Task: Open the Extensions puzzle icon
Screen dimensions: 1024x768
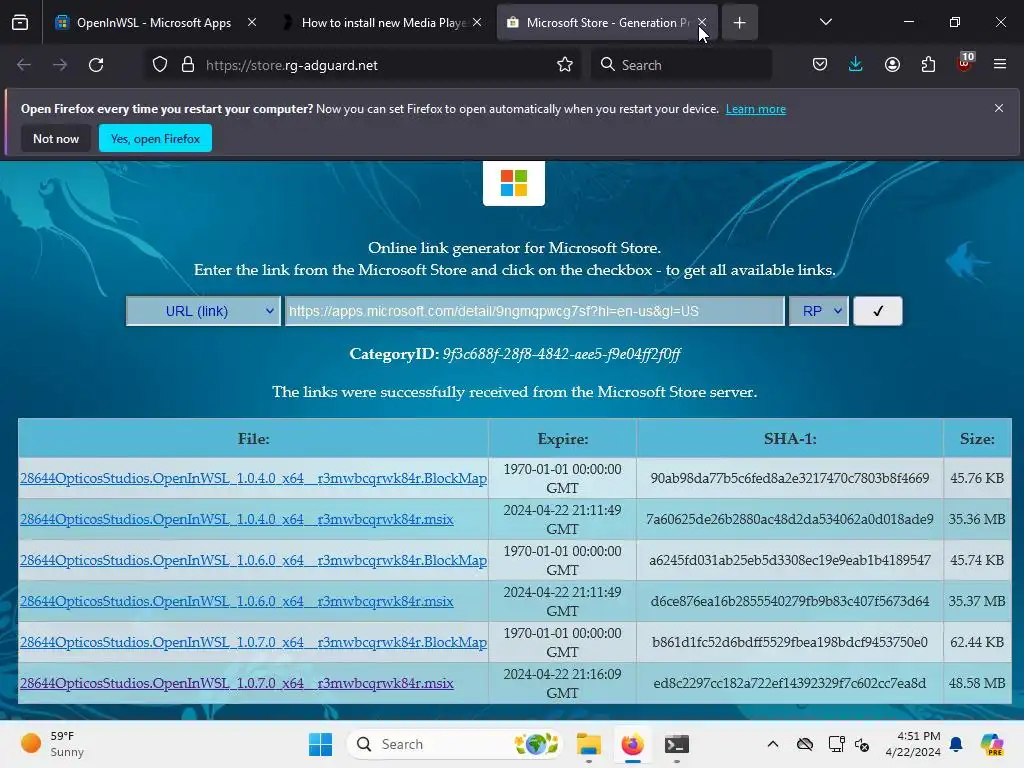Action: click(928, 65)
